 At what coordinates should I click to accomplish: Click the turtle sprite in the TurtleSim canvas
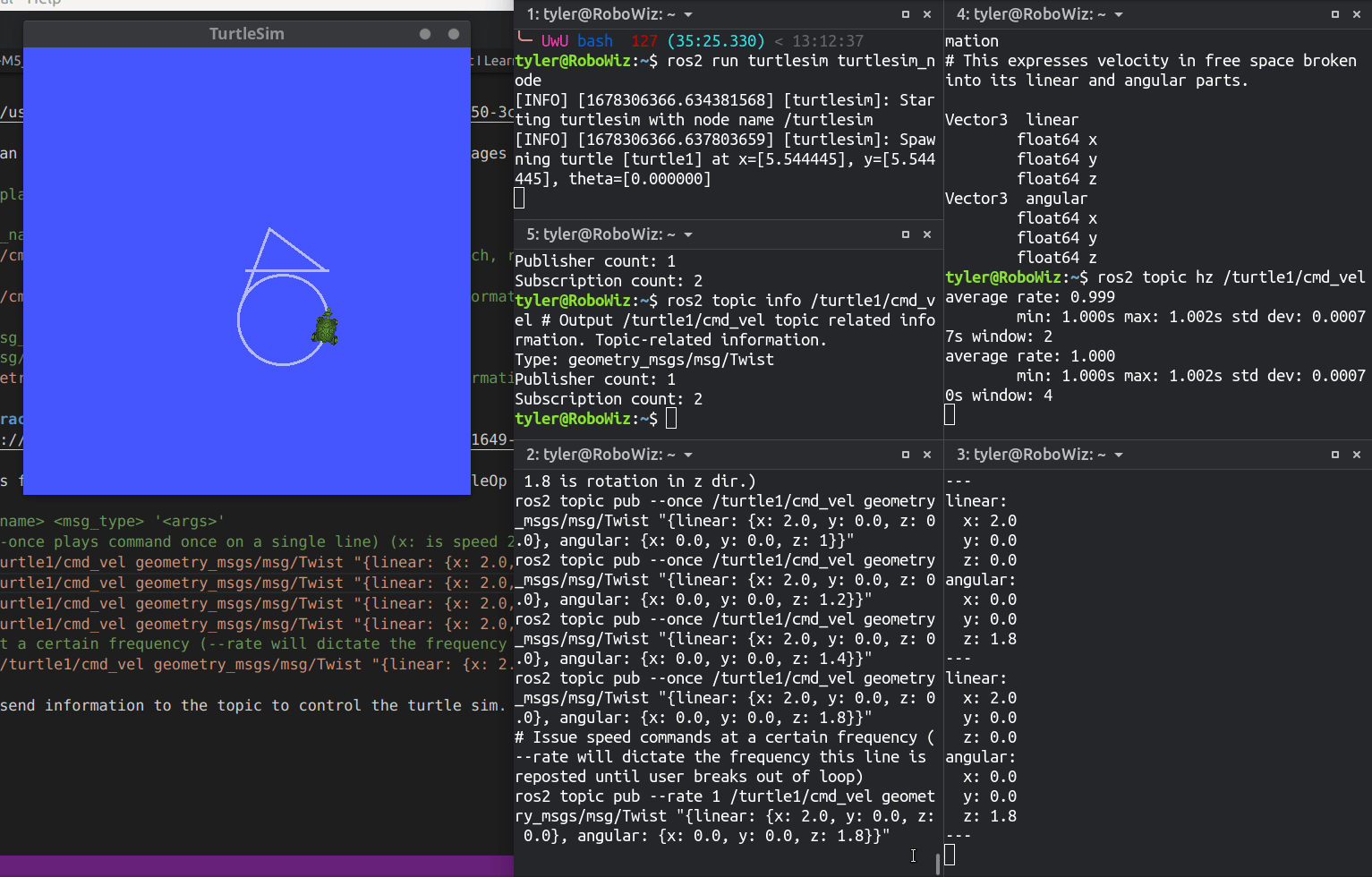point(325,328)
